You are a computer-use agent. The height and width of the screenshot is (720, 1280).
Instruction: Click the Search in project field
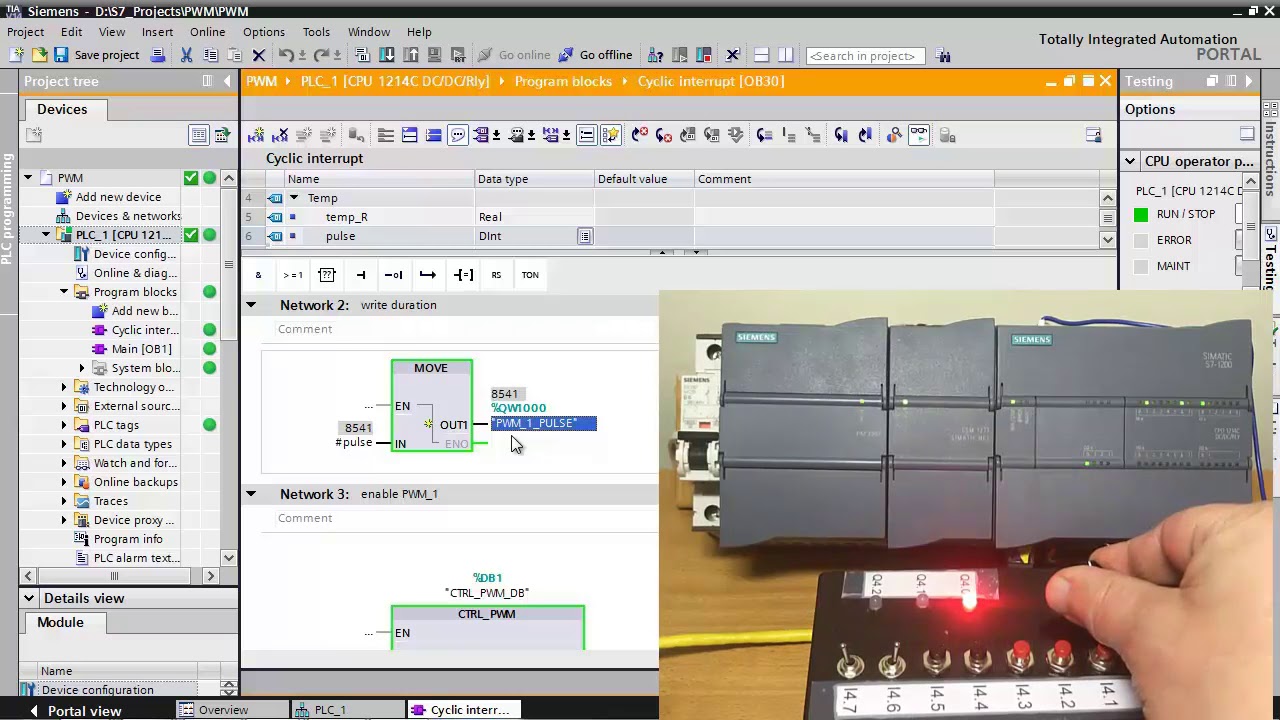coord(864,55)
